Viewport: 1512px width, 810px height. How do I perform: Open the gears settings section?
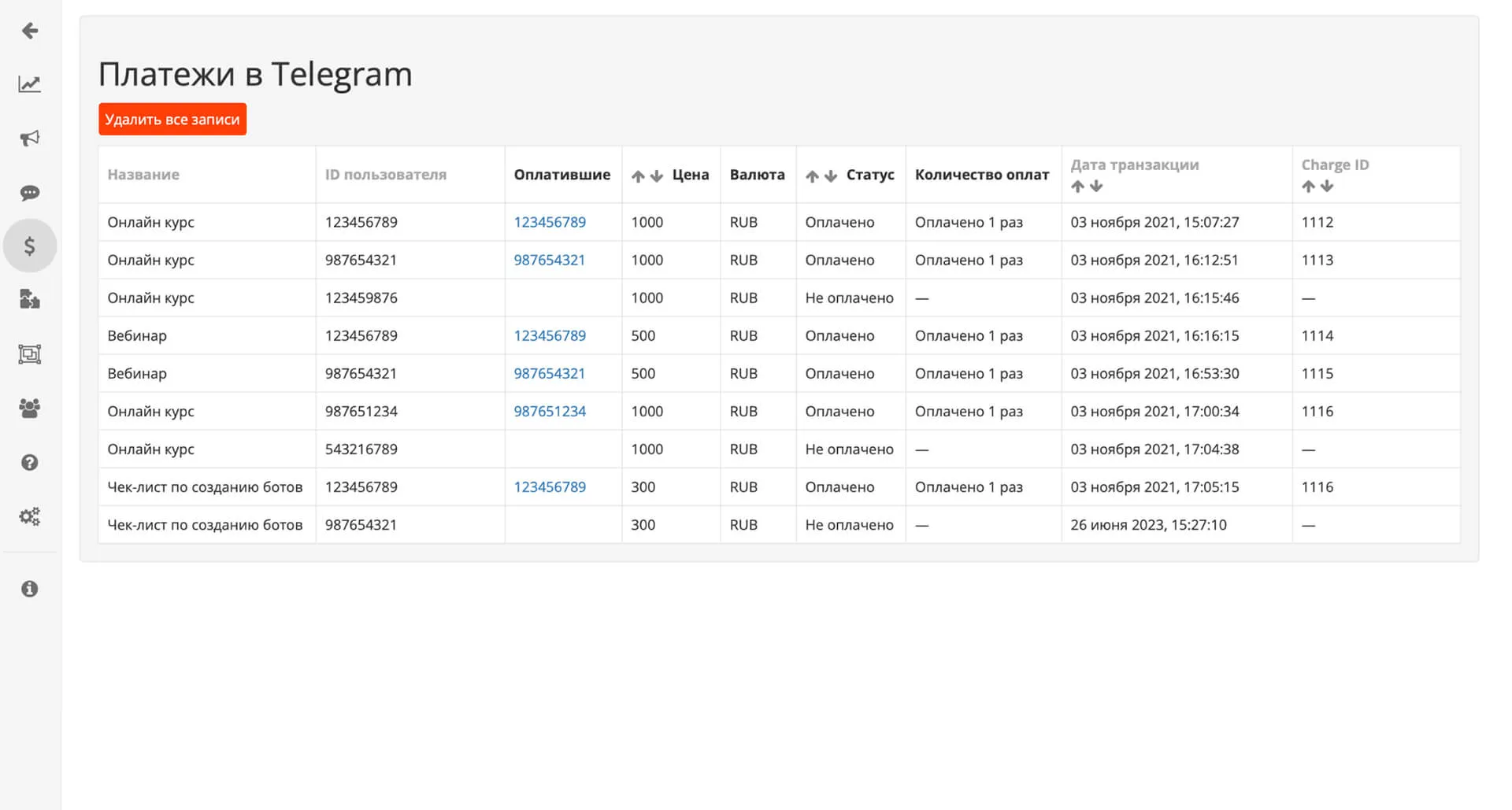(30, 516)
